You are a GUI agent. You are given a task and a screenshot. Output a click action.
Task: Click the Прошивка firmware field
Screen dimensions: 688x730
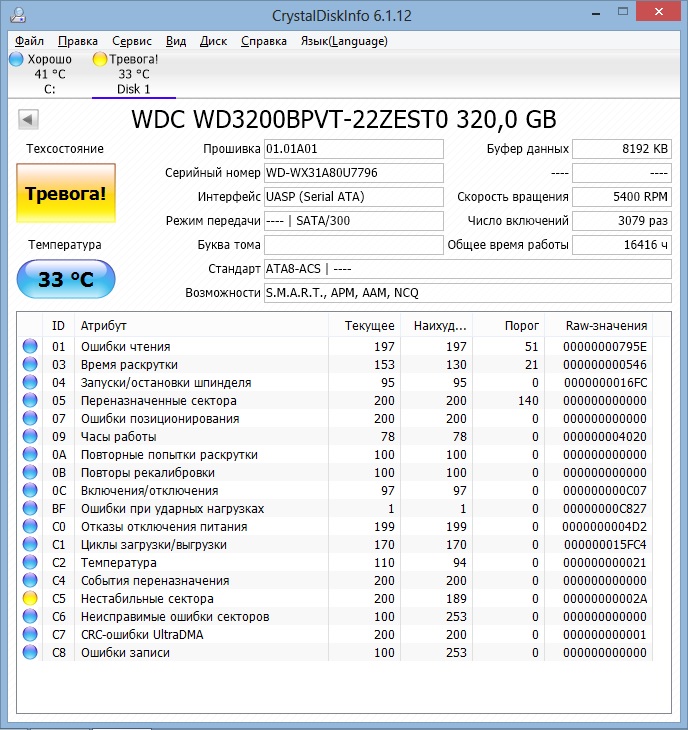pos(353,149)
